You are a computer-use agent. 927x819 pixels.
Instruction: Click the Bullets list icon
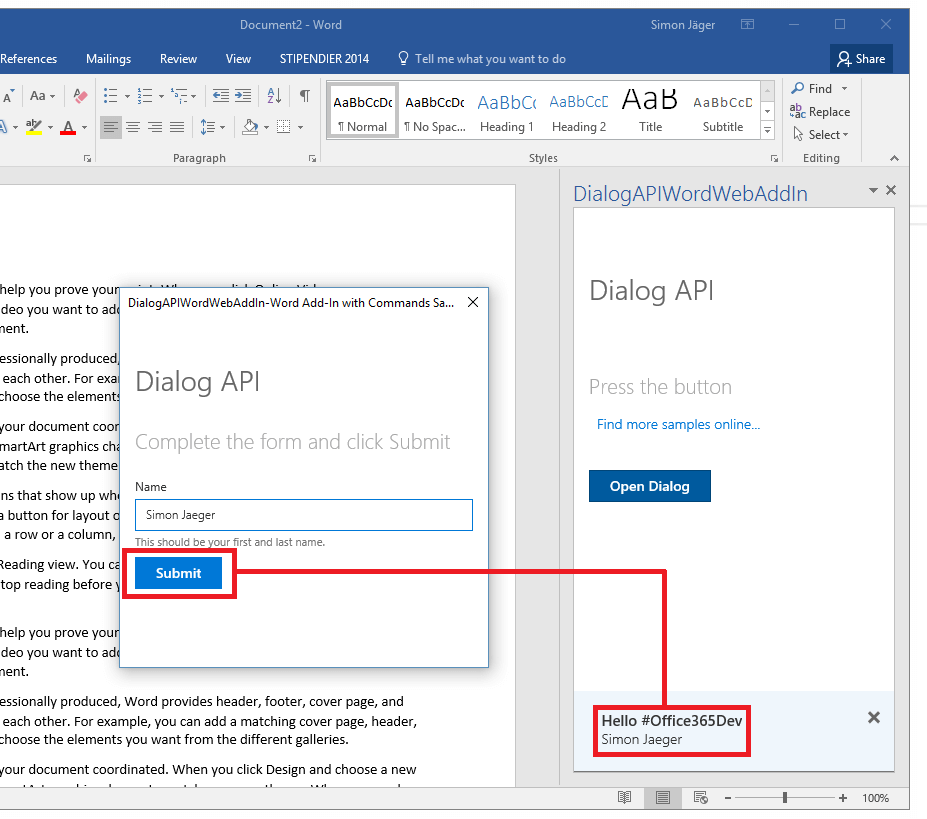(x=110, y=96)
